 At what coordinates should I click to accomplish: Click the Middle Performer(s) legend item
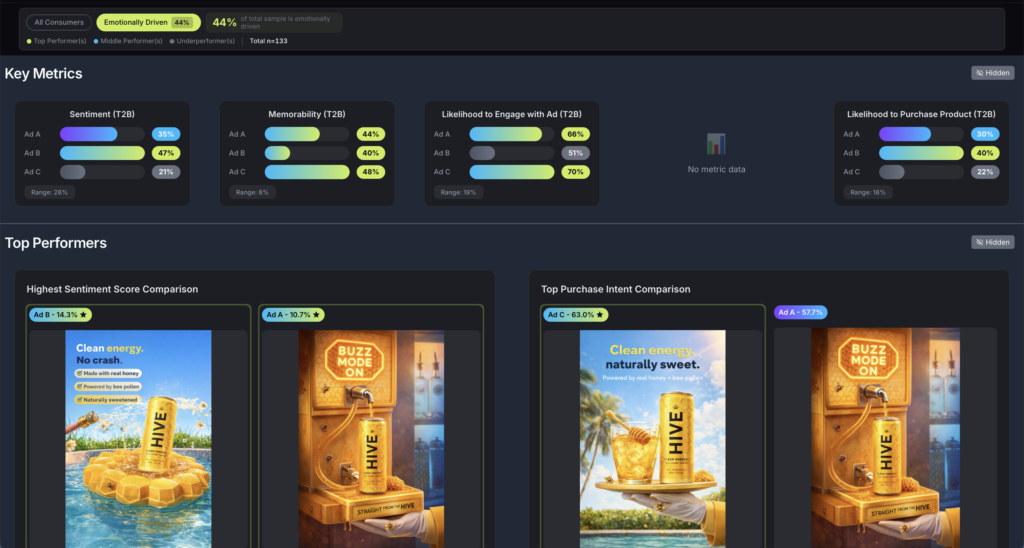(x=128, y=41)
